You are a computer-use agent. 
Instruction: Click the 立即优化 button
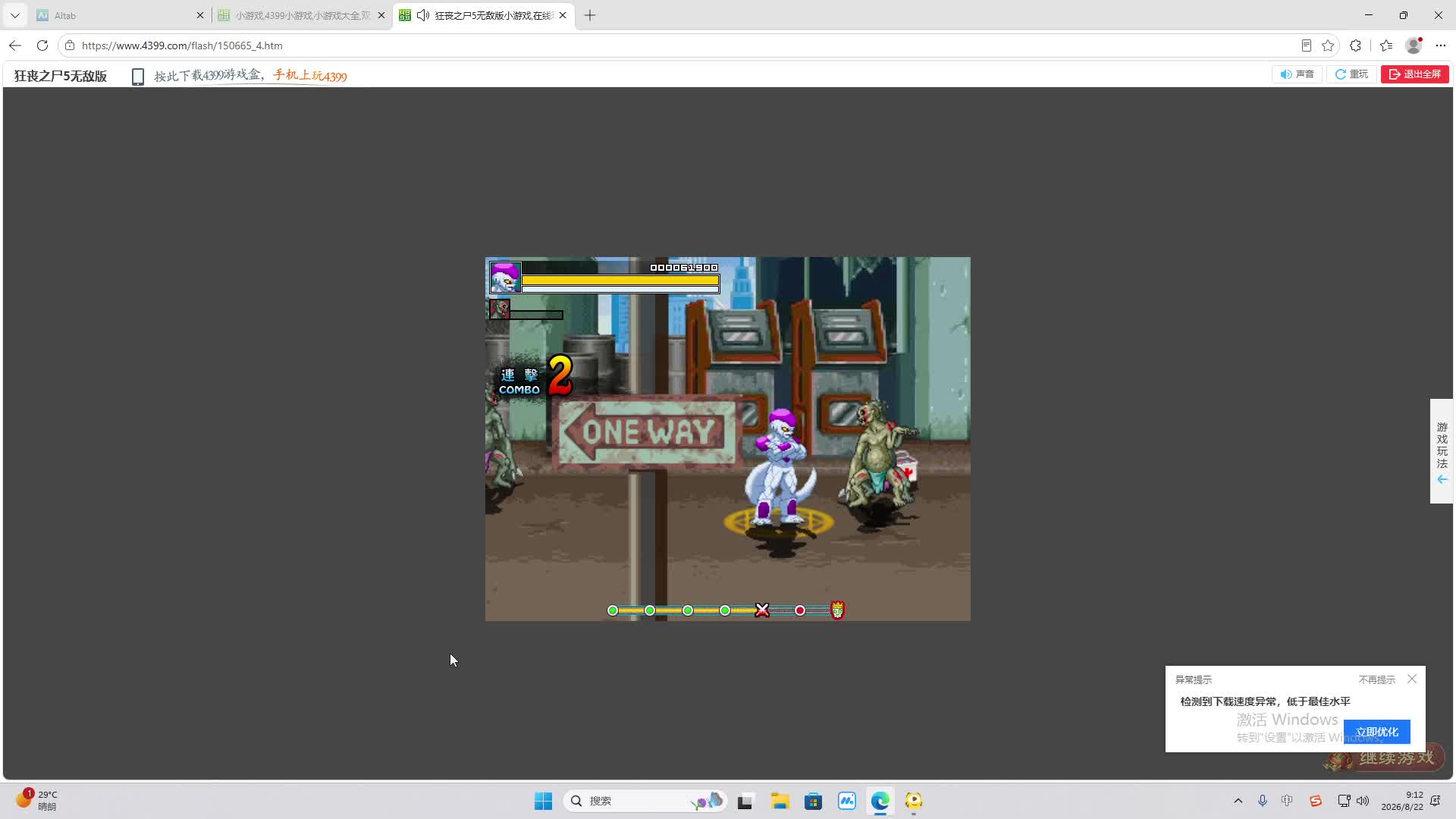[1377, 732]
